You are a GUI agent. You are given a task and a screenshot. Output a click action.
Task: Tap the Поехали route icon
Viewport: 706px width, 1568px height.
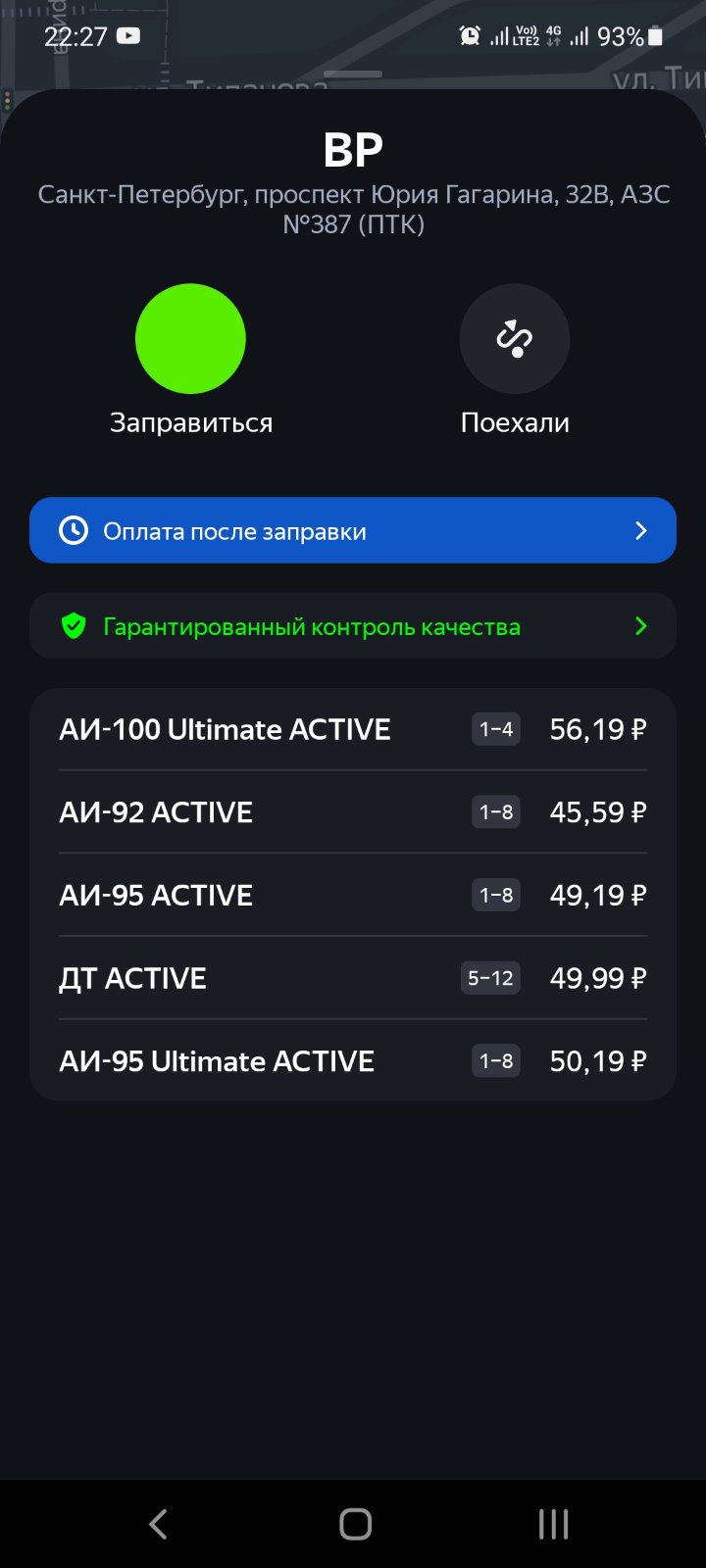pyautogui.click(x=515, y=339)
